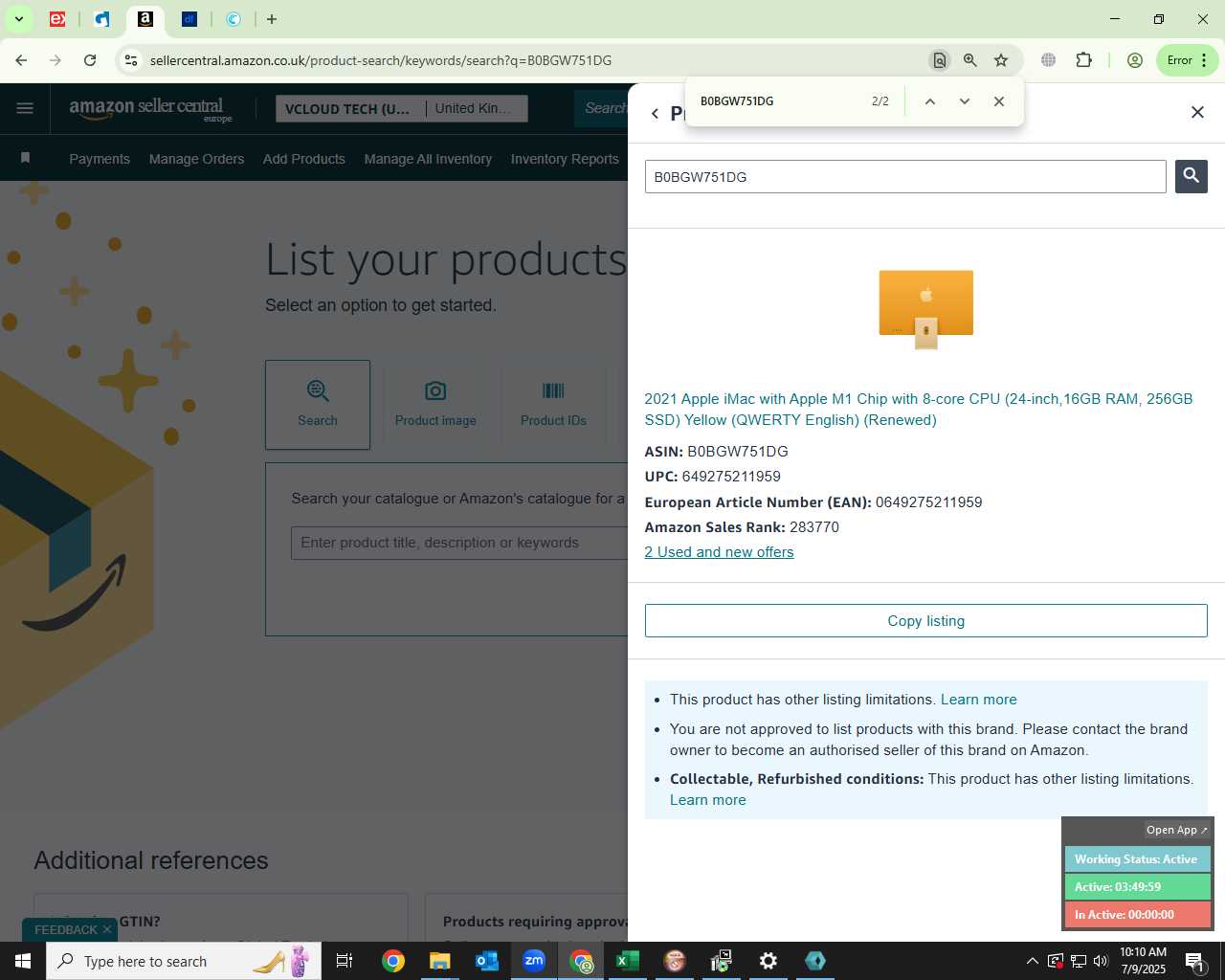Open Inventory Reports menu
The height and width of the screenshot is (980, 1225).
pos(565,159)
